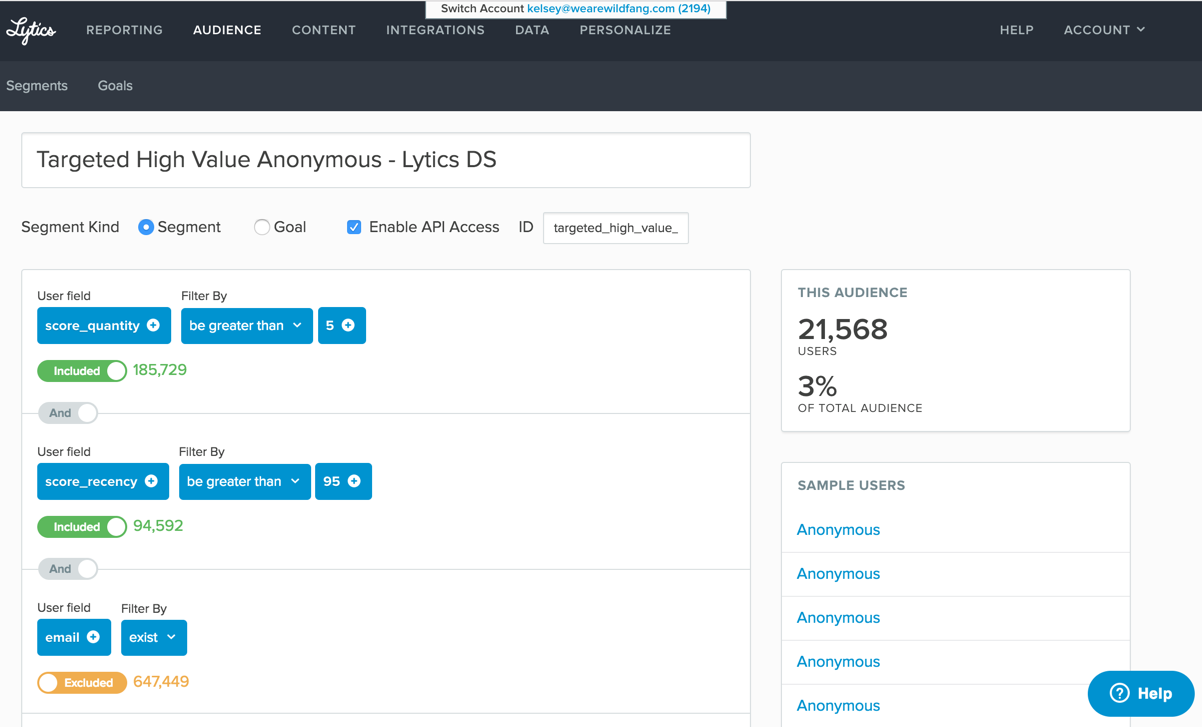
Task: Click plus icon on score_recency field
Action: pos(151,481)
